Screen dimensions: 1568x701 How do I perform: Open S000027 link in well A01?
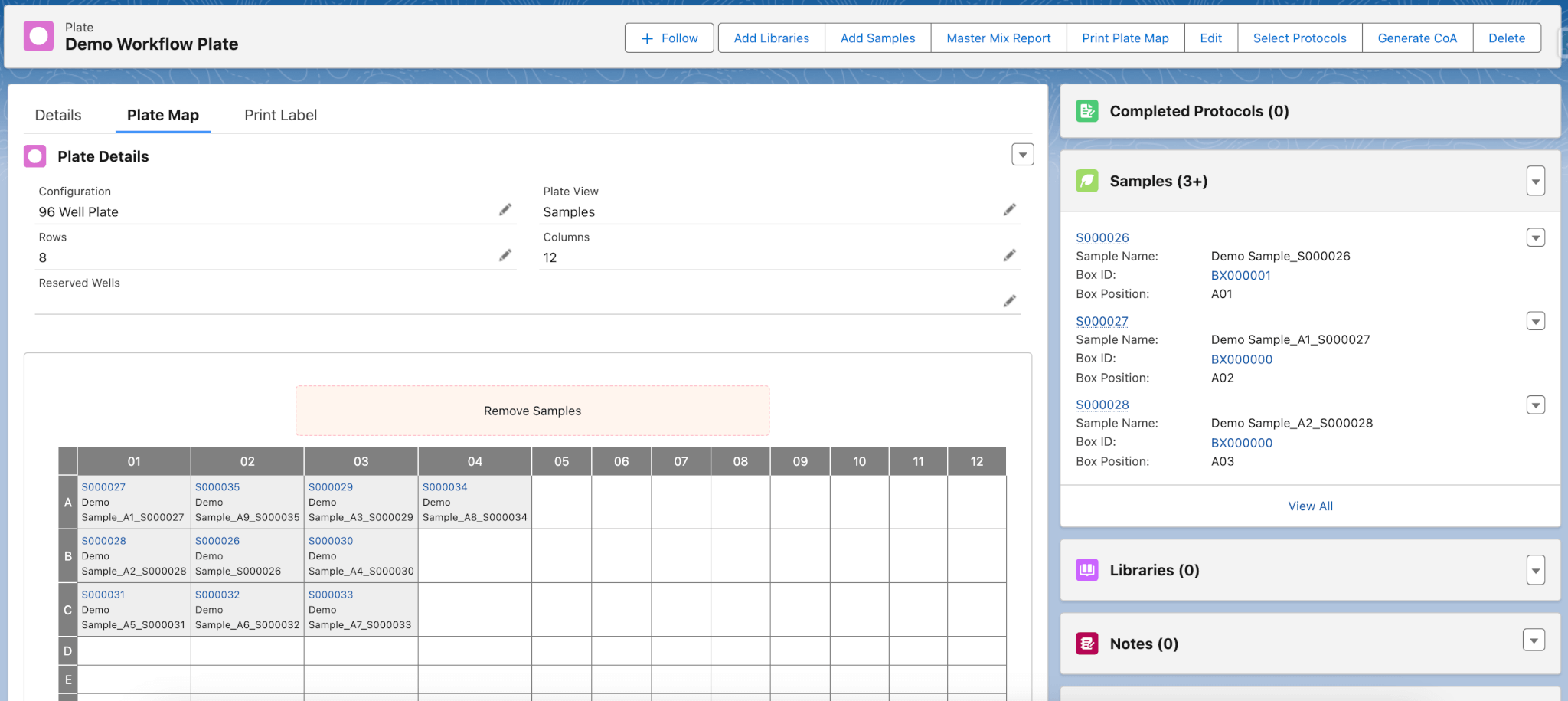103,487
